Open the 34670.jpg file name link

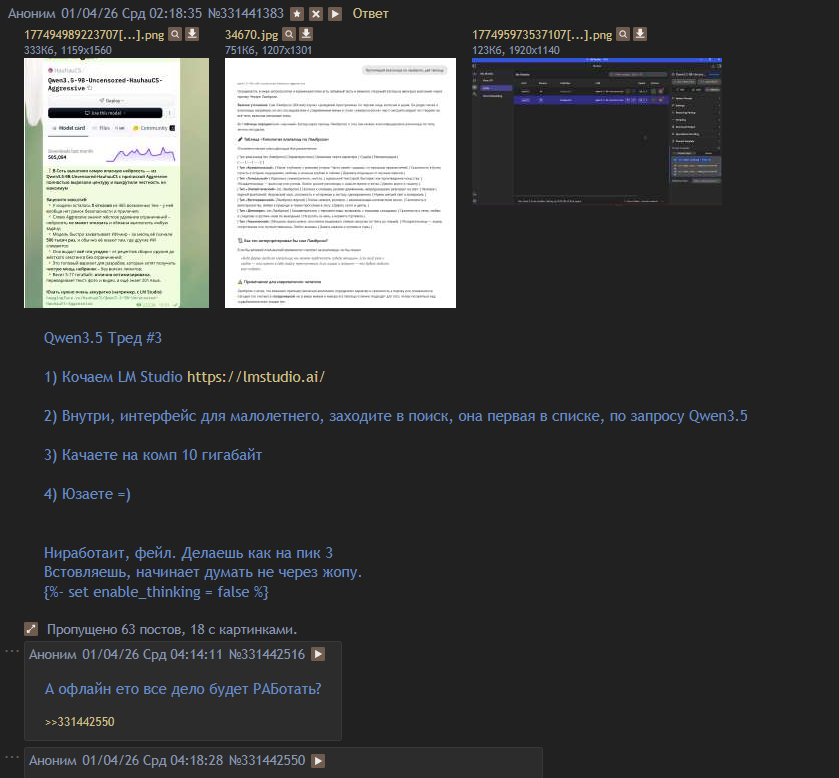[251, 35]
